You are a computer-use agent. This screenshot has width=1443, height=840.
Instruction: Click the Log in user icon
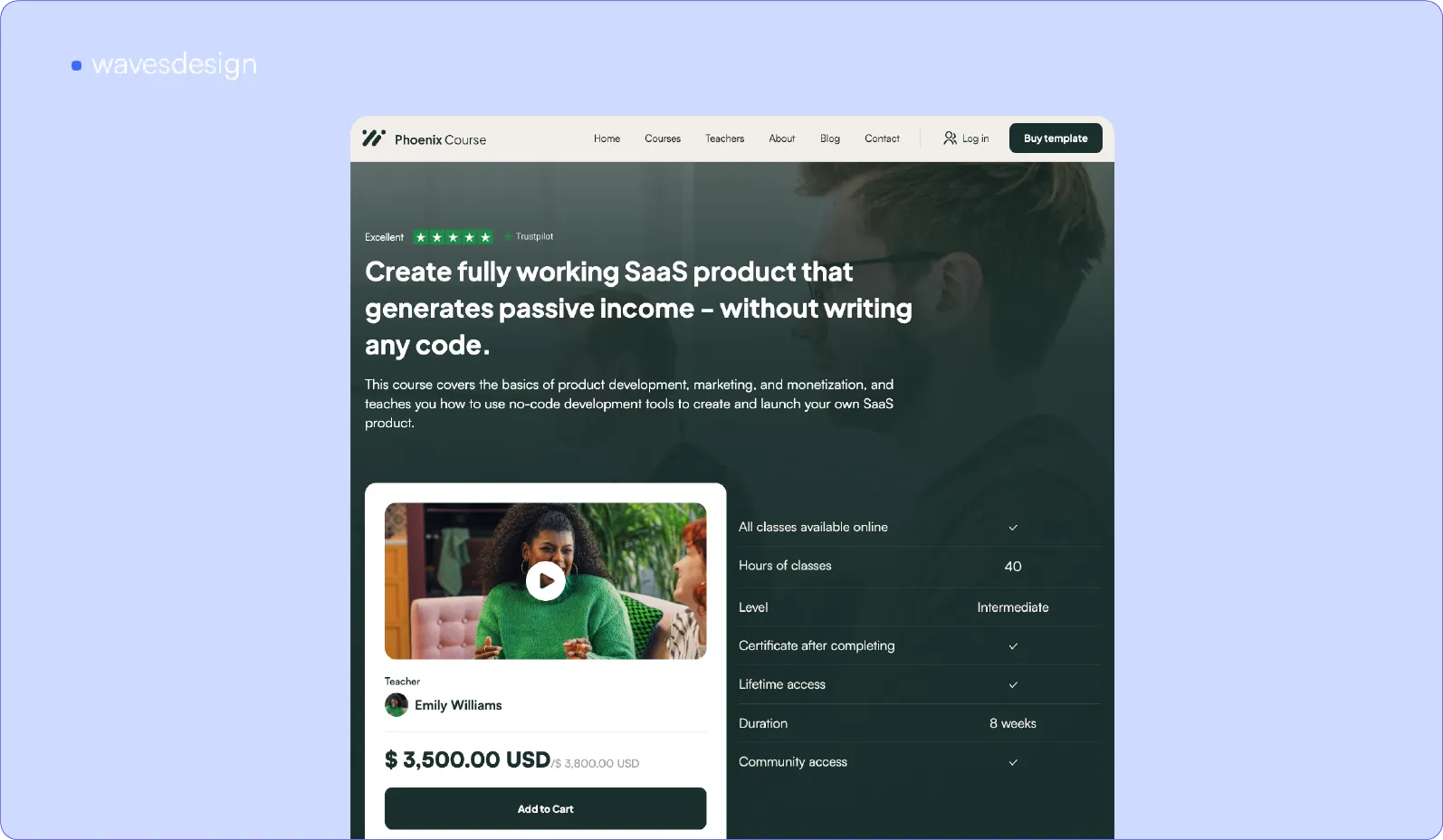pos(950,138)
